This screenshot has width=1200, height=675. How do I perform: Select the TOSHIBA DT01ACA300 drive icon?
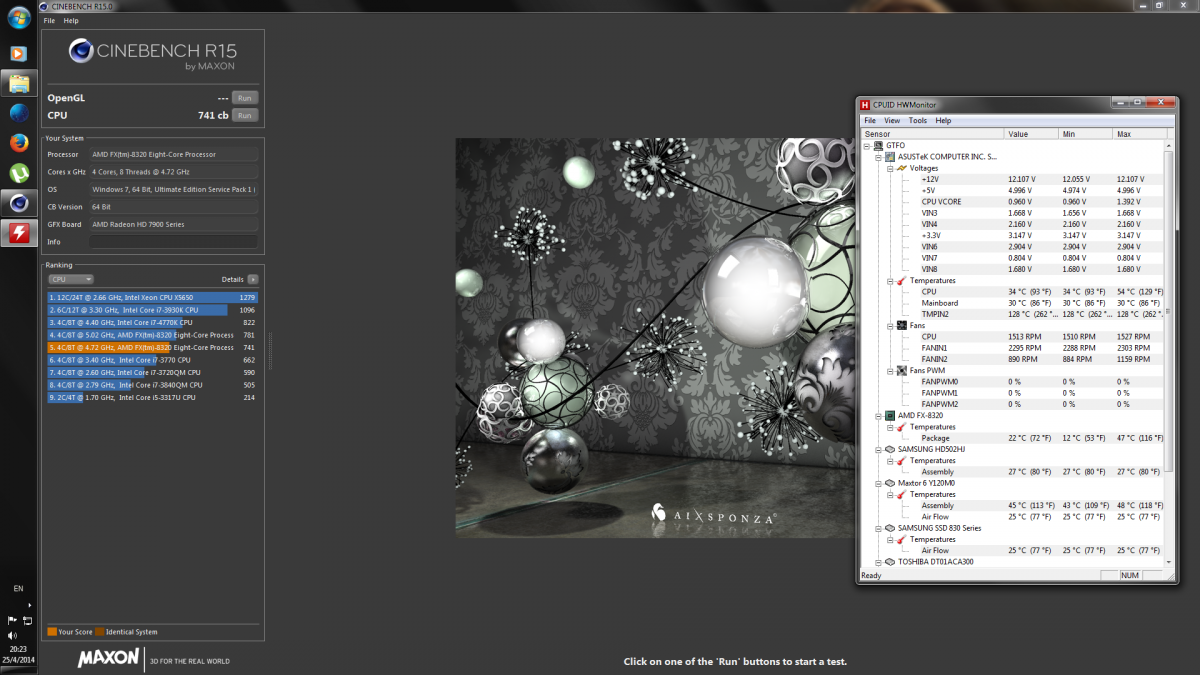[x=890, y=562]
